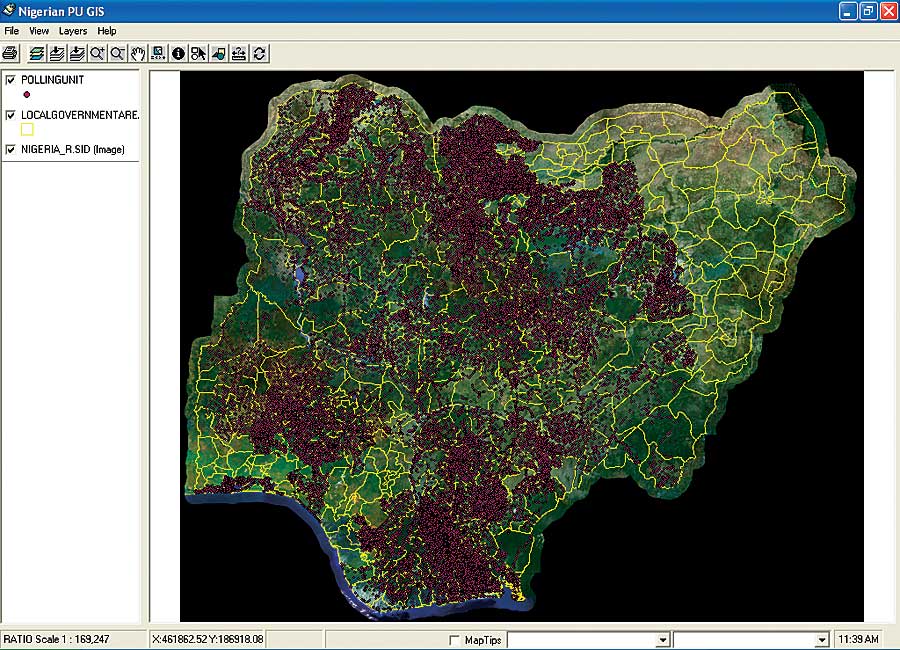The image size is (900, 650).
Task: Toggle the LOCALGOVERNMENTAREA layer checkbox
Action: tap(11, 115)
